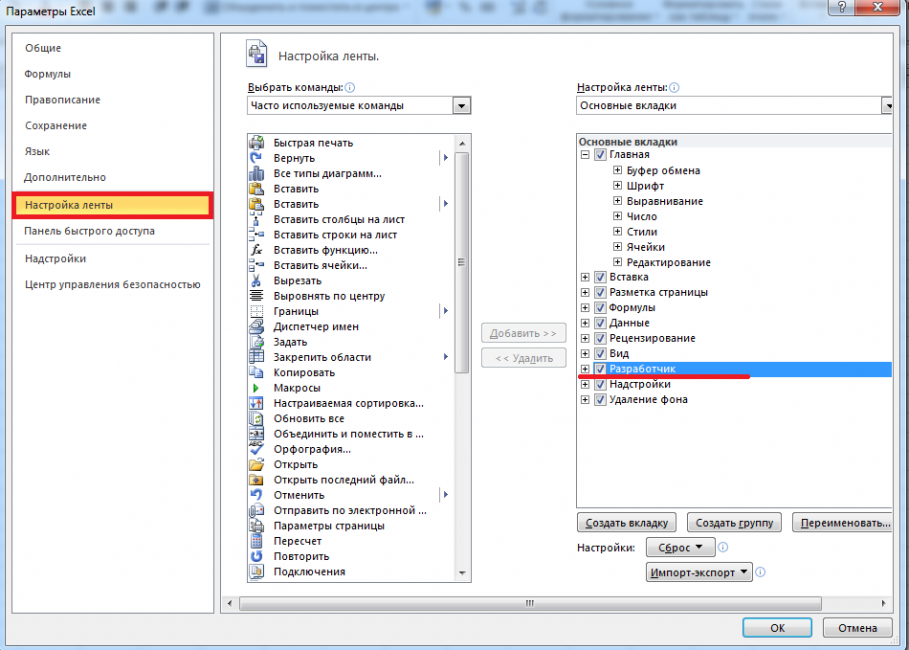909x650 pixels.
Task: Click the command list vertical scrollbar thumb
Action: (x=462, y=262)
